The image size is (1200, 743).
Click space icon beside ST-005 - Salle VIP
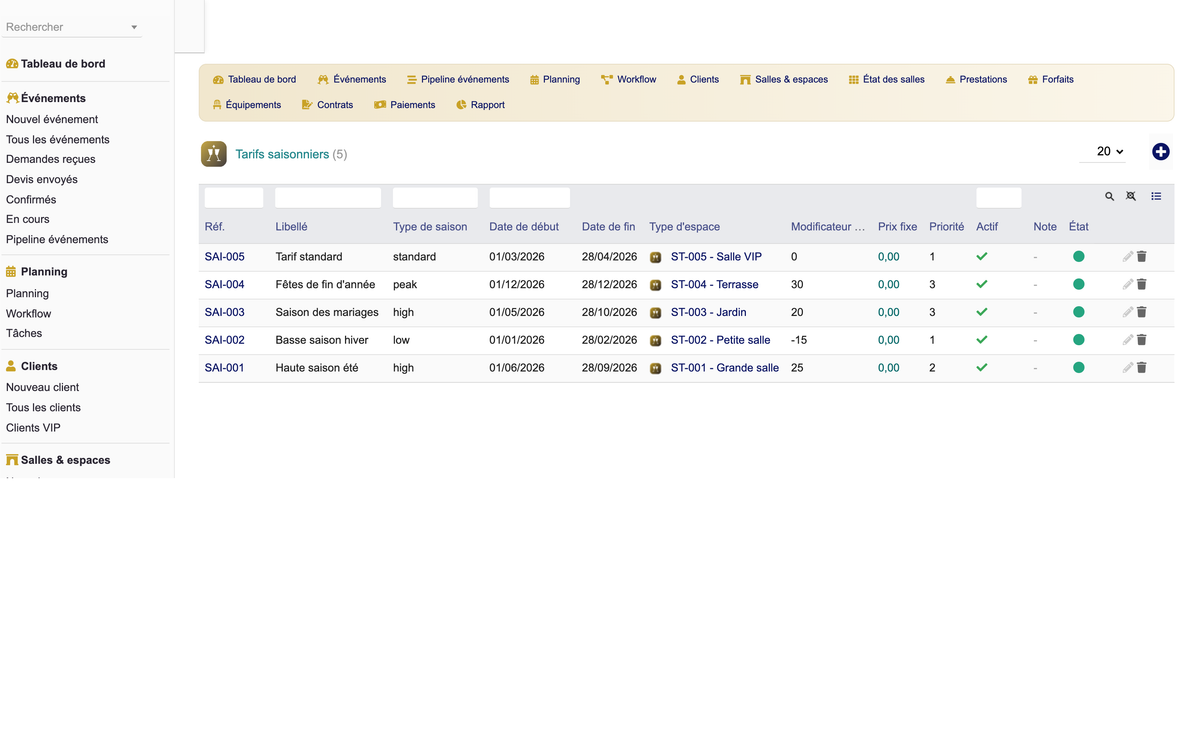656,257
